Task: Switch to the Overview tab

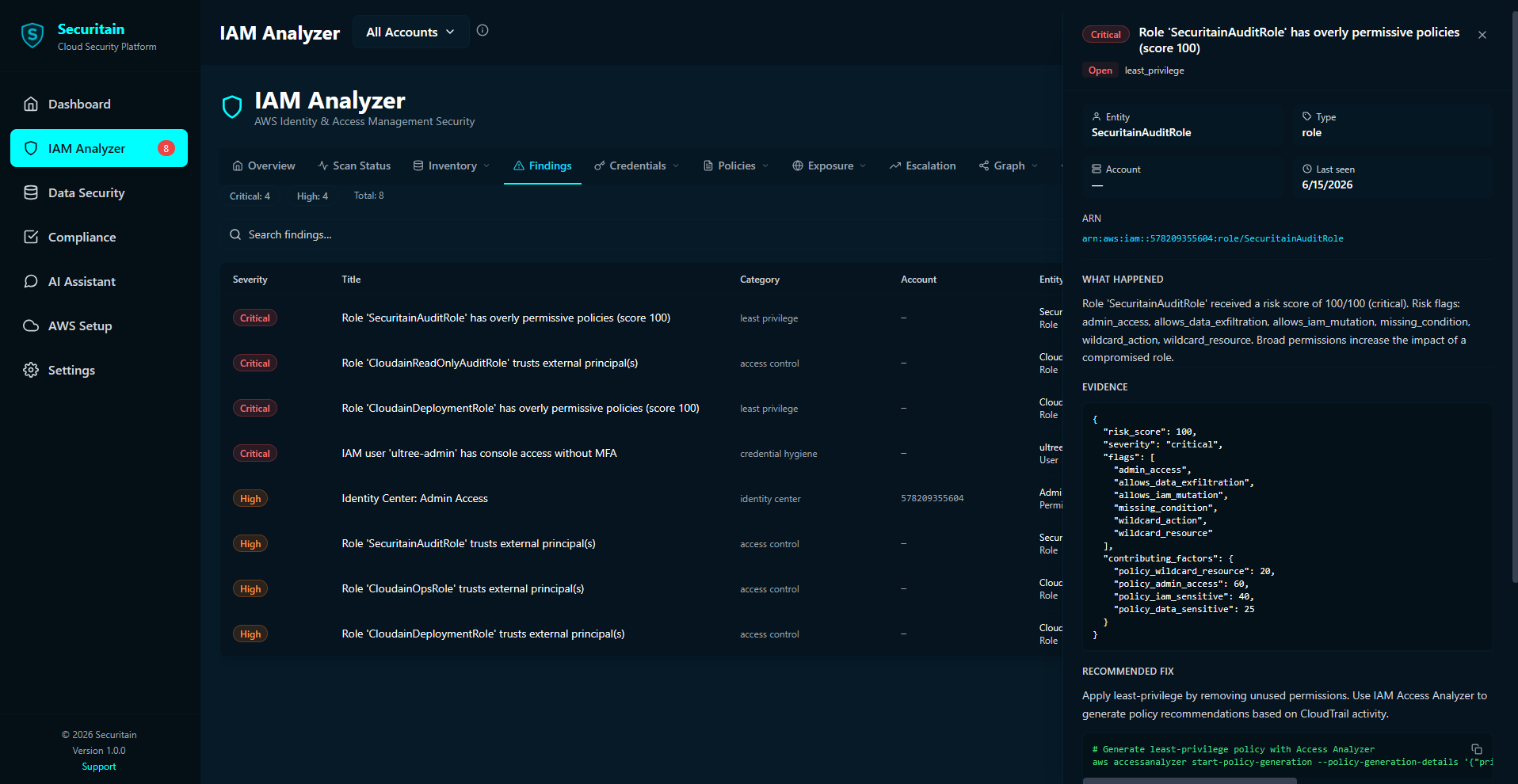Action: pyautogui.click(x=264, y=166)
